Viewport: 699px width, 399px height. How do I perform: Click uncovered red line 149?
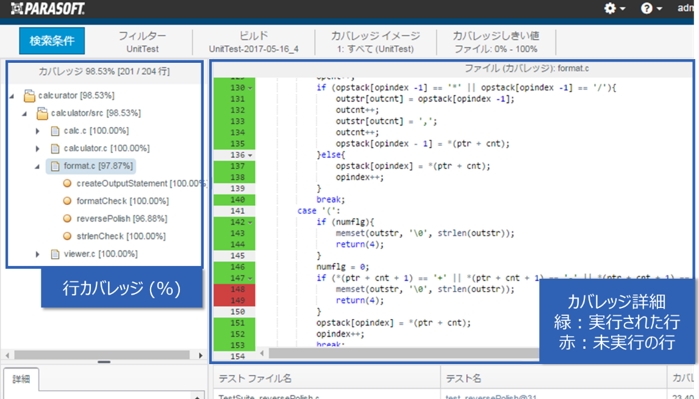coord(234,300)
